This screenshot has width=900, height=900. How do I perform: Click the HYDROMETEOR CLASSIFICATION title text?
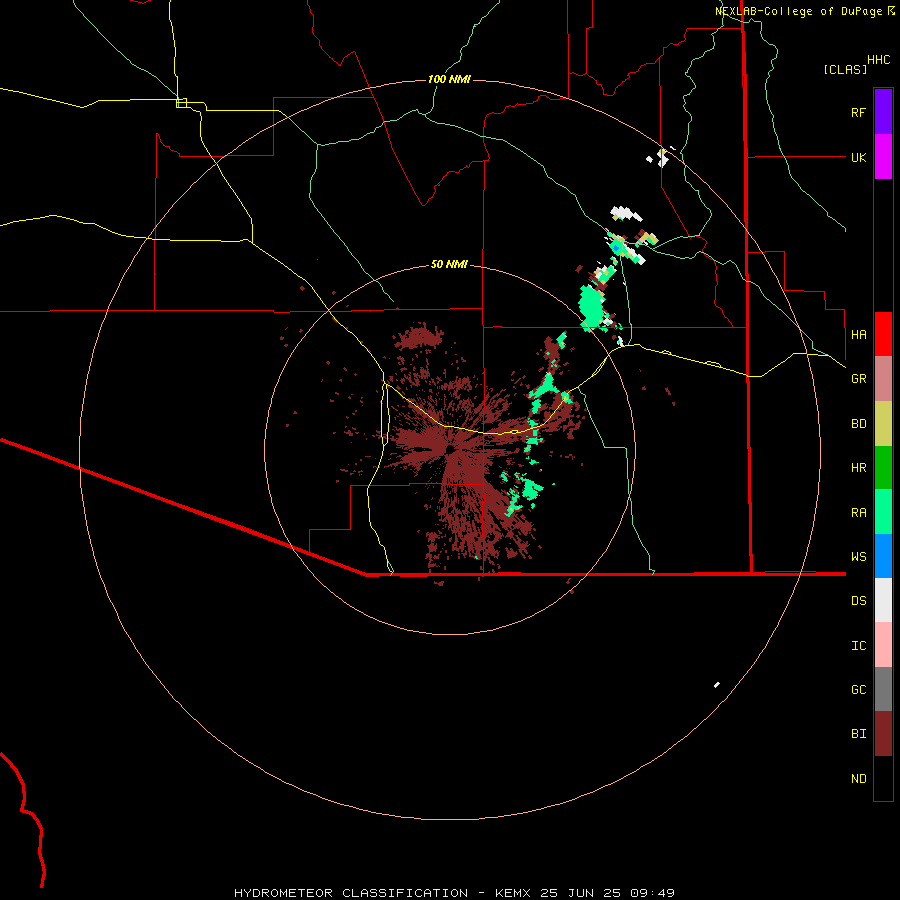[x=351, y=893]
